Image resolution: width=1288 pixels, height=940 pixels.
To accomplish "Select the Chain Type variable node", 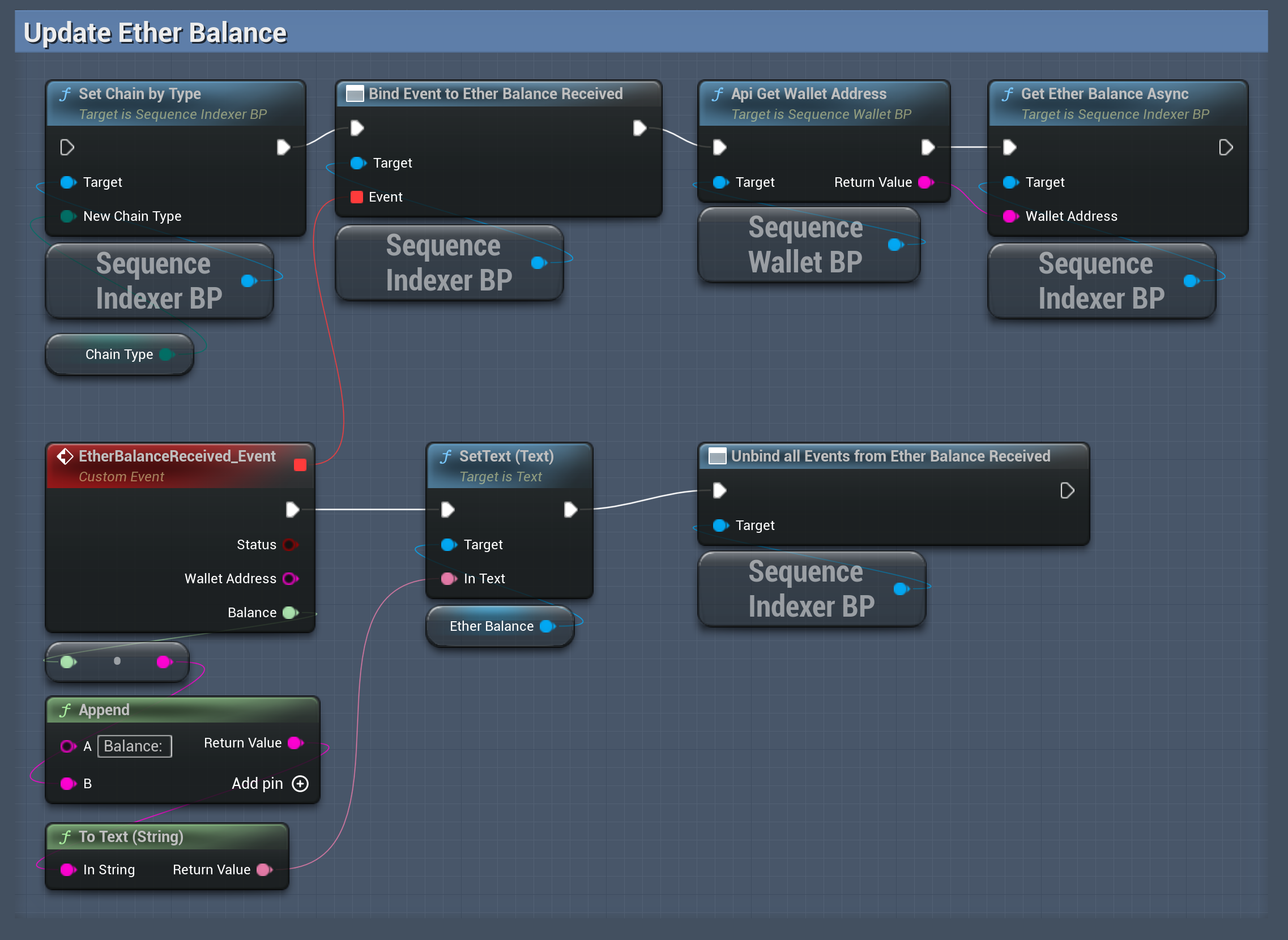I will coord(119,354).
